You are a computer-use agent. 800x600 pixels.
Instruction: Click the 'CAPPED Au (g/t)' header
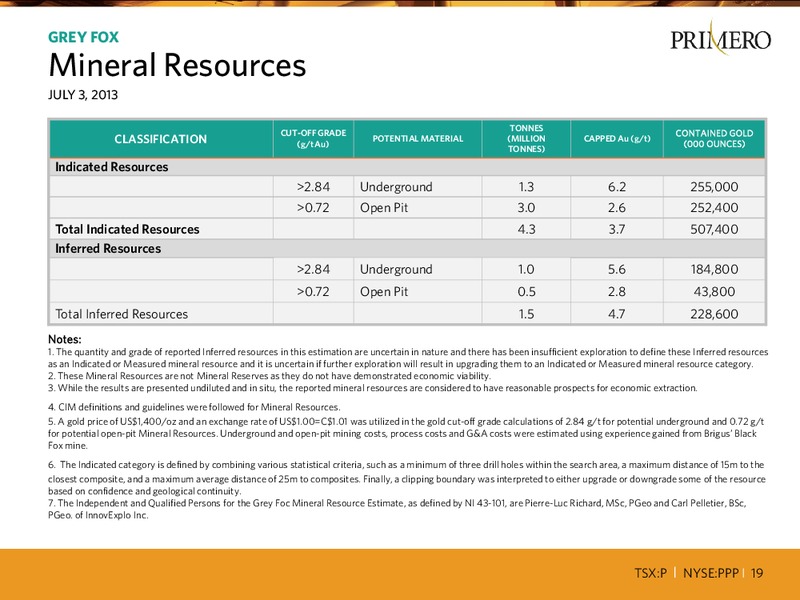[x=617, y=139]
